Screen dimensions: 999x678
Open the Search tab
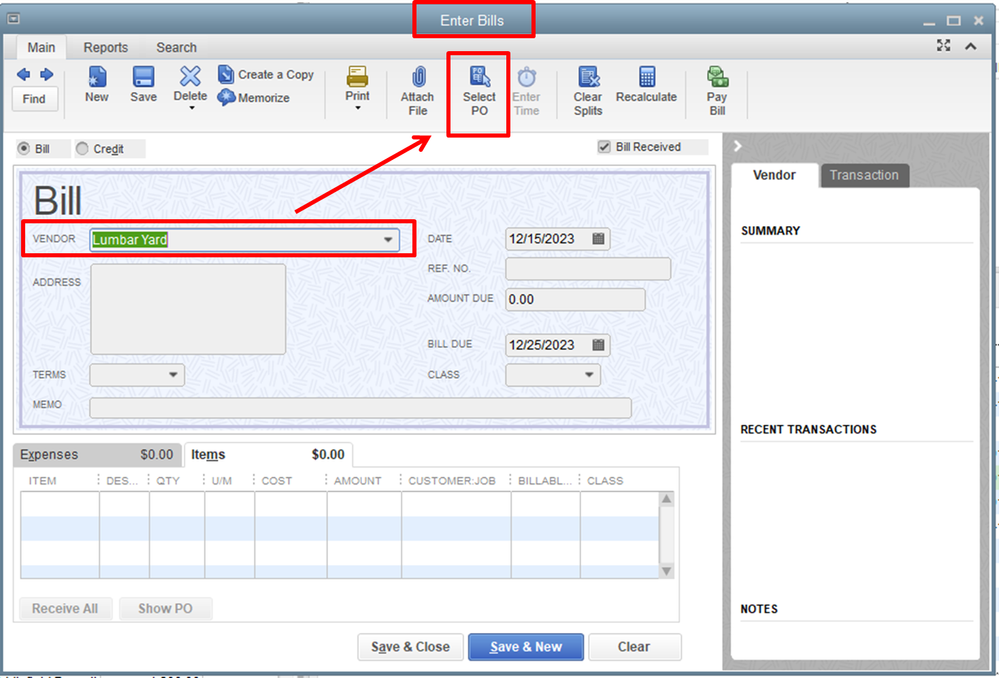pyautogui.click(x=176, y=47)
